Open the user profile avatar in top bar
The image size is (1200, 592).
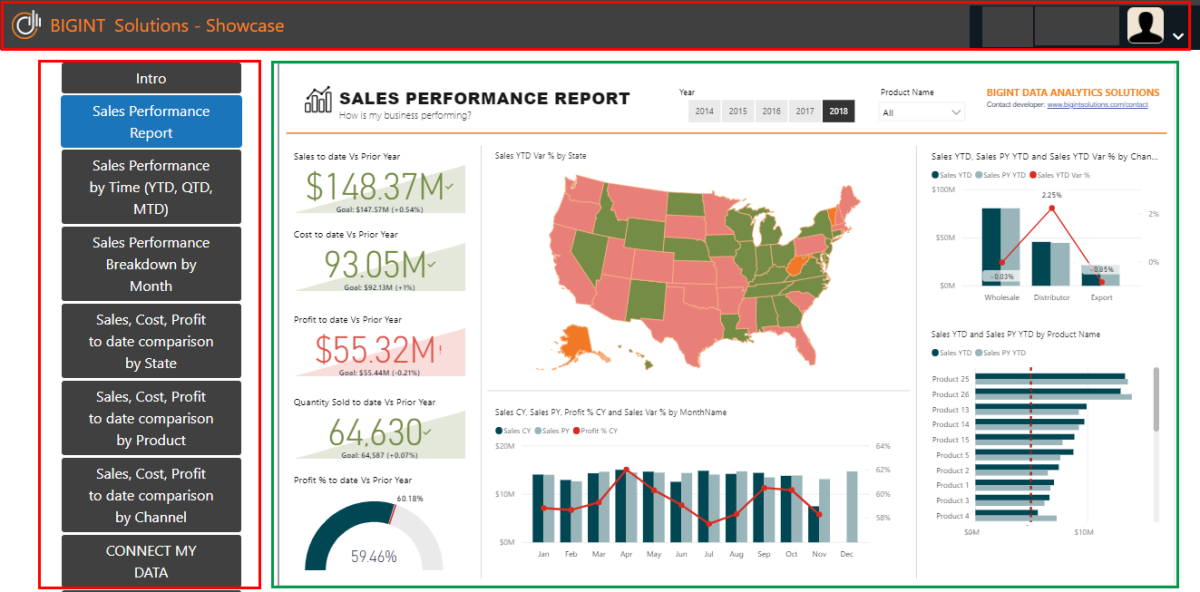click(x=1146, y=24)
